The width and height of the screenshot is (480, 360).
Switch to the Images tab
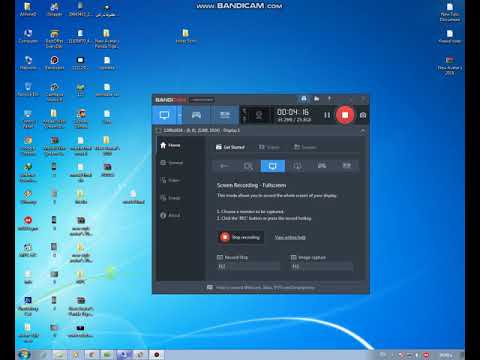305,147
